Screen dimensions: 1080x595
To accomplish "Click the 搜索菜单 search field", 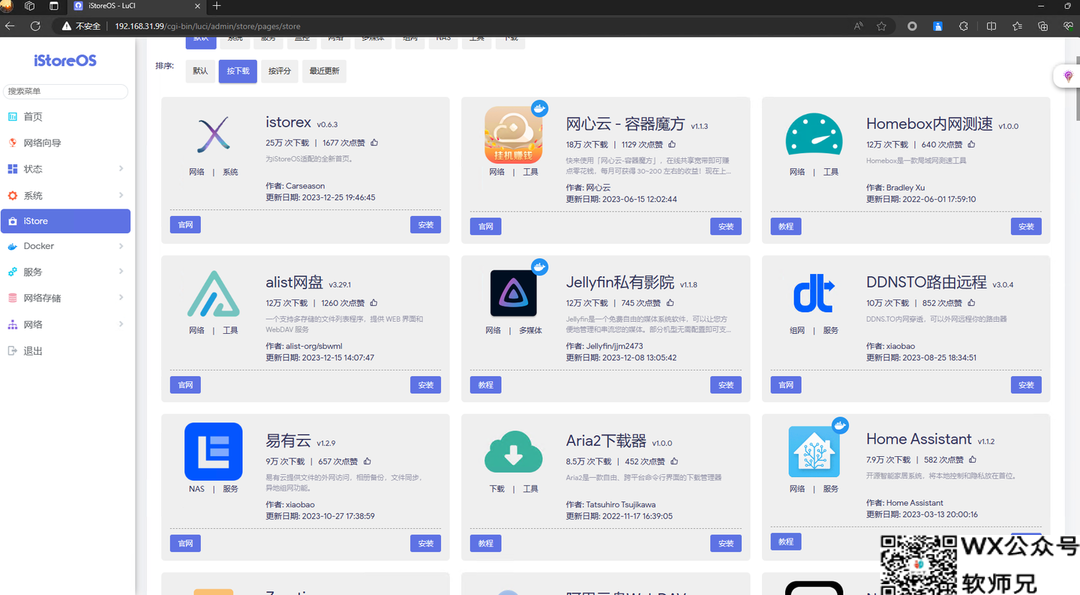I will pos(65,91).
